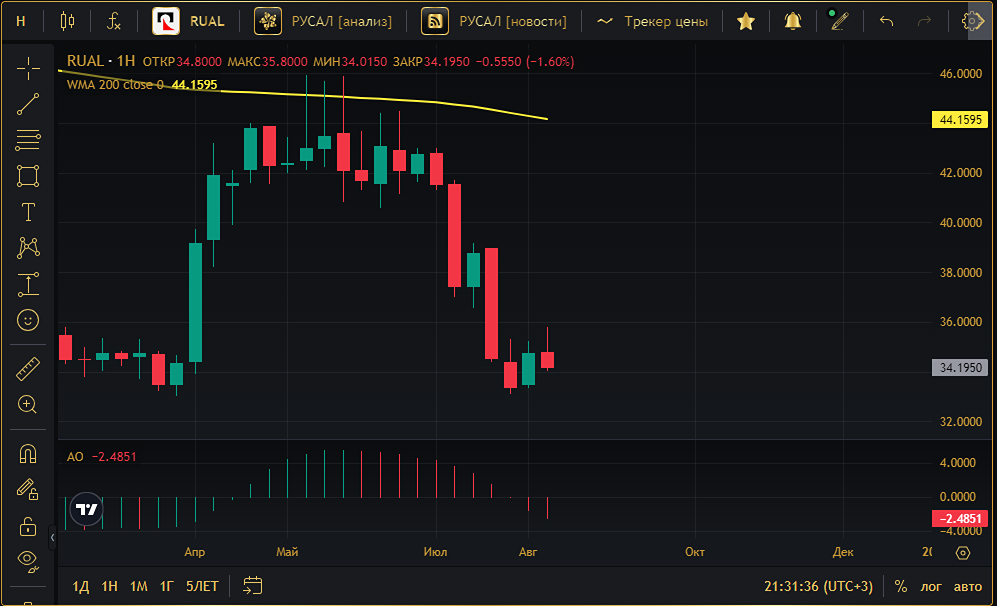Open chart settings gear in top bar
997x606 pixels.
[x=972, y=21]
